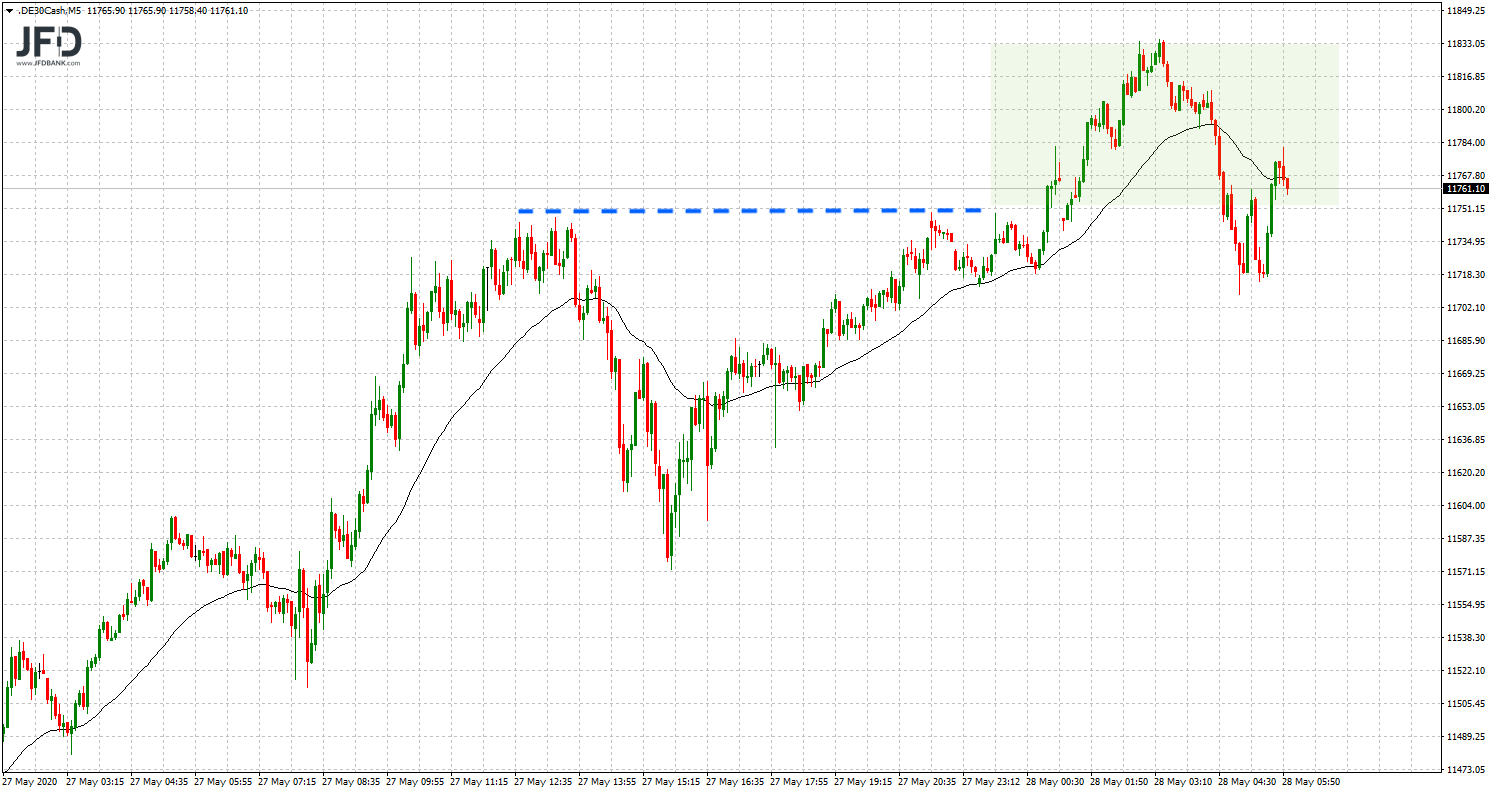Screen dimensions: 1492x793
Task: Select the blue dashed horizontal resistance line
Action: [749, 211]
